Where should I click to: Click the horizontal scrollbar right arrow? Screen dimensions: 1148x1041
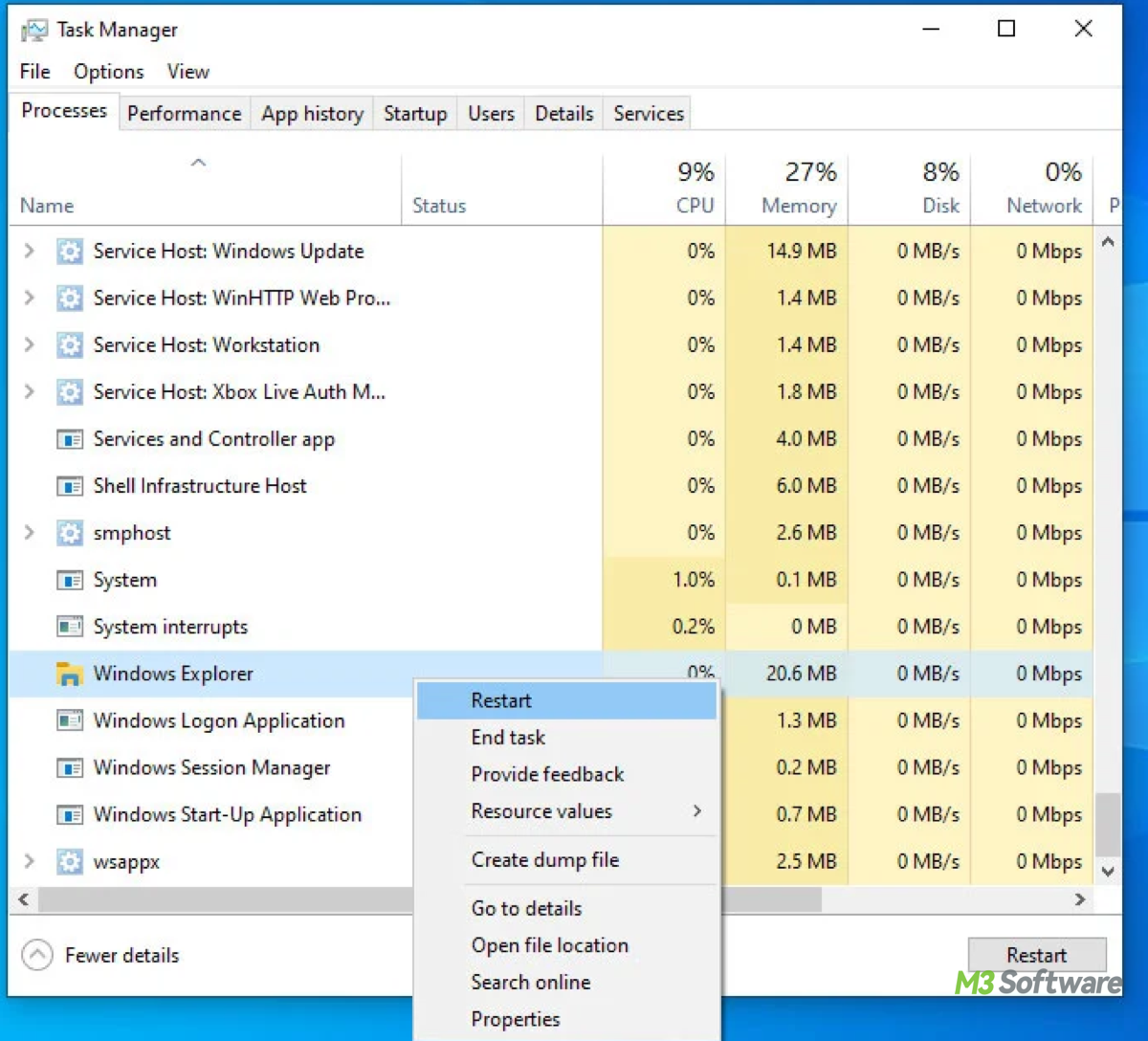pos(1080,899)
